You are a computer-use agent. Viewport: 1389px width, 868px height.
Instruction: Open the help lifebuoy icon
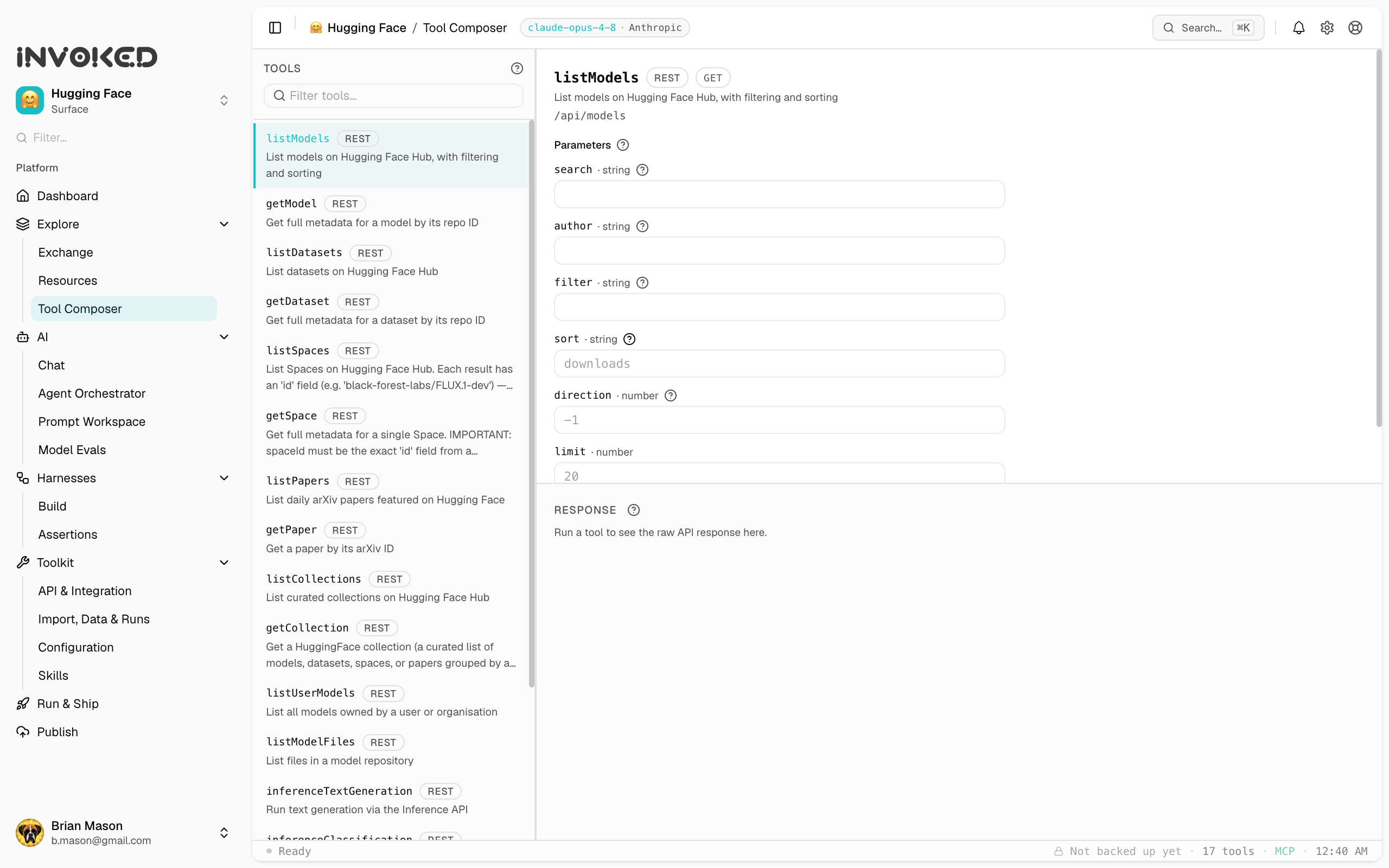pyautogui.click(x=1355, y=28)
